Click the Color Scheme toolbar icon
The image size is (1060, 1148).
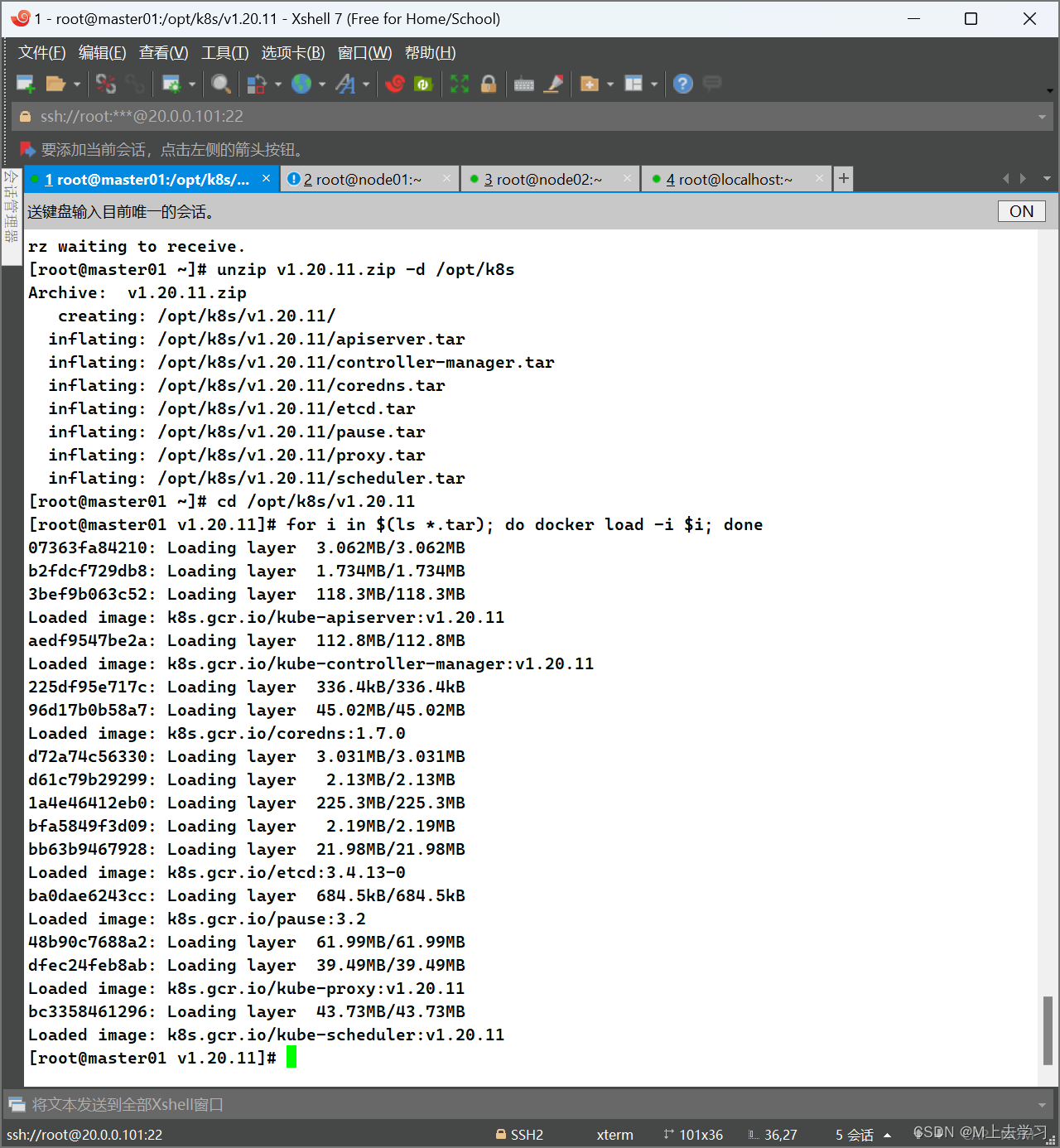257,84
